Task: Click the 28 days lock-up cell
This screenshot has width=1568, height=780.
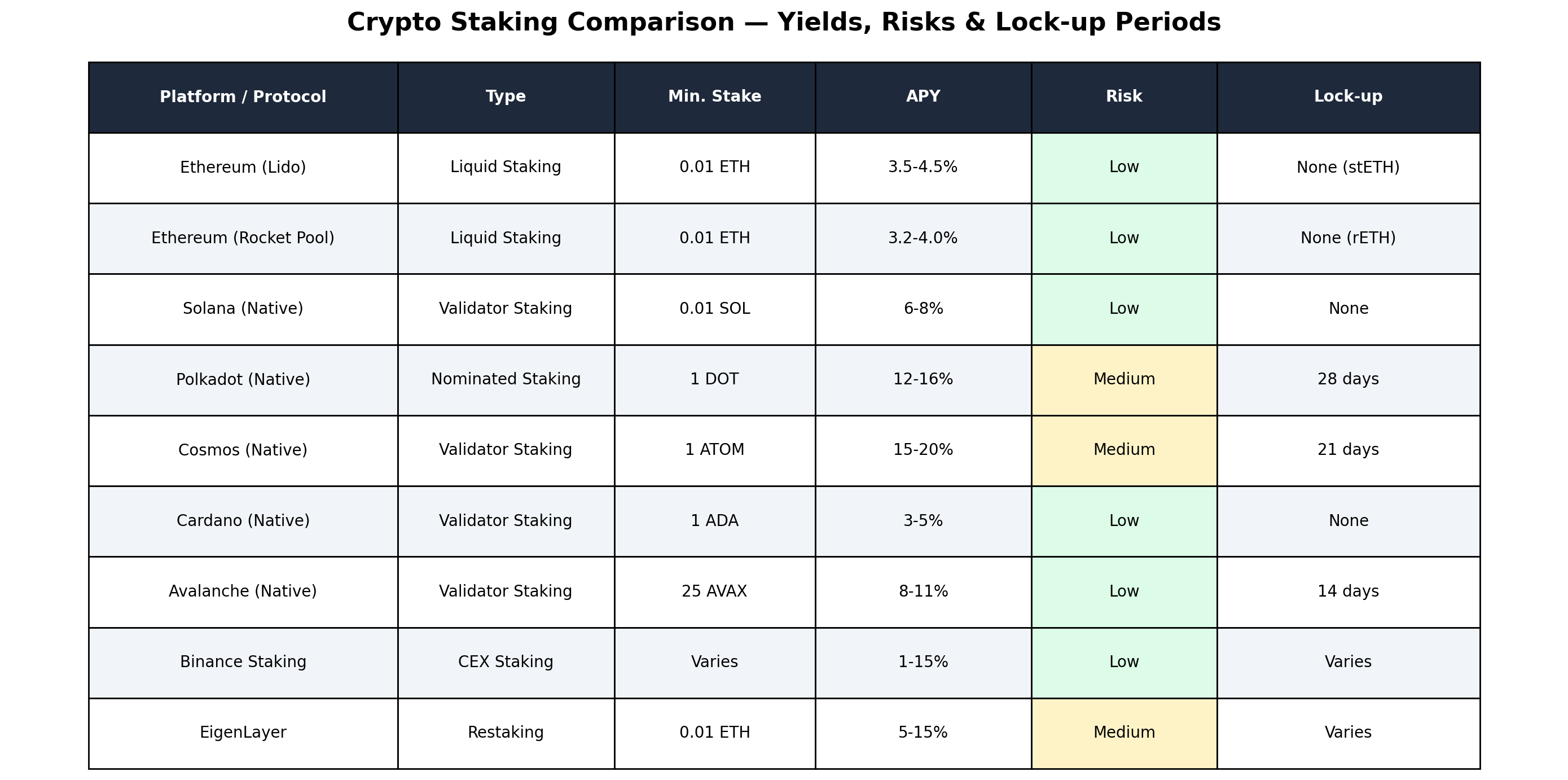Action: [1347, 380]
